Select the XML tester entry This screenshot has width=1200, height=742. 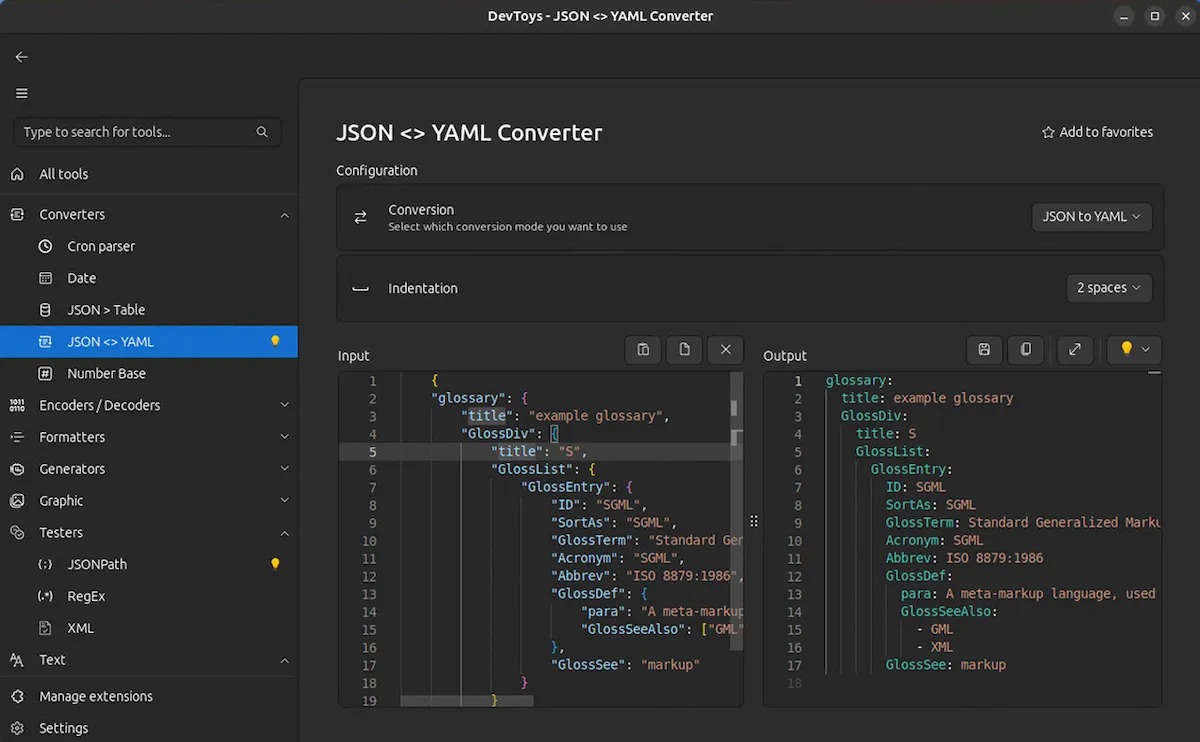click(x=149, y=628)
